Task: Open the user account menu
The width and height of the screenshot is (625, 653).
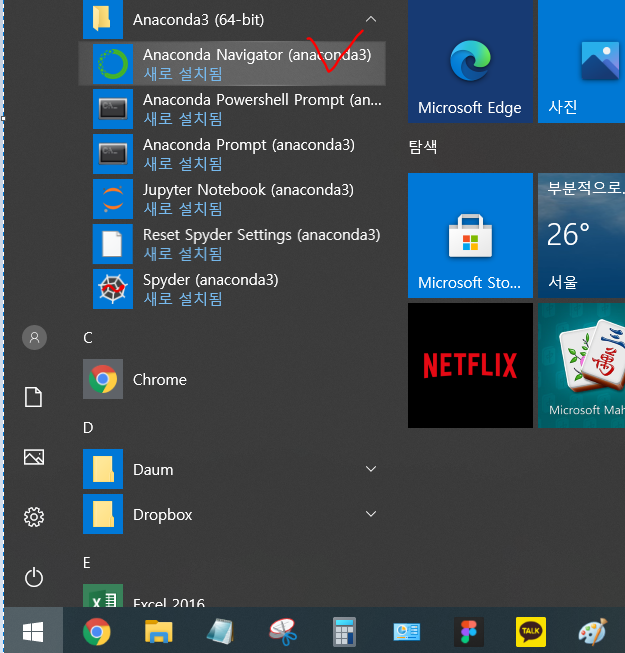Action: click(x=34, y=337)
